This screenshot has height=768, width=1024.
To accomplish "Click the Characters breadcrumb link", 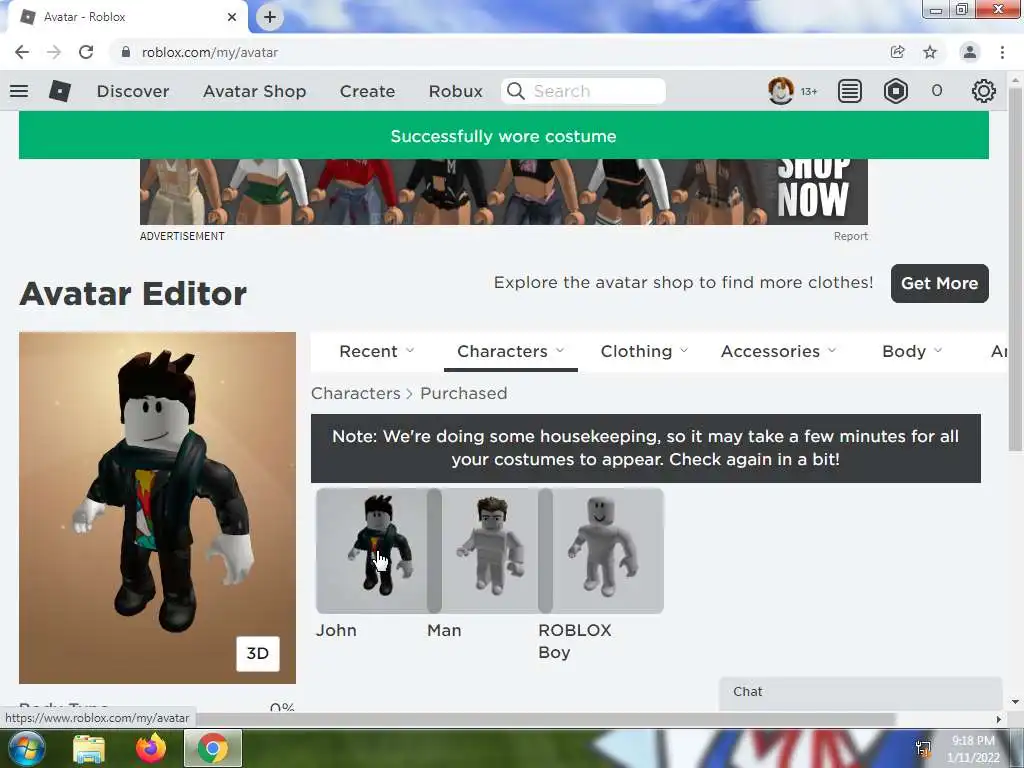I will (x=356, y=393).
